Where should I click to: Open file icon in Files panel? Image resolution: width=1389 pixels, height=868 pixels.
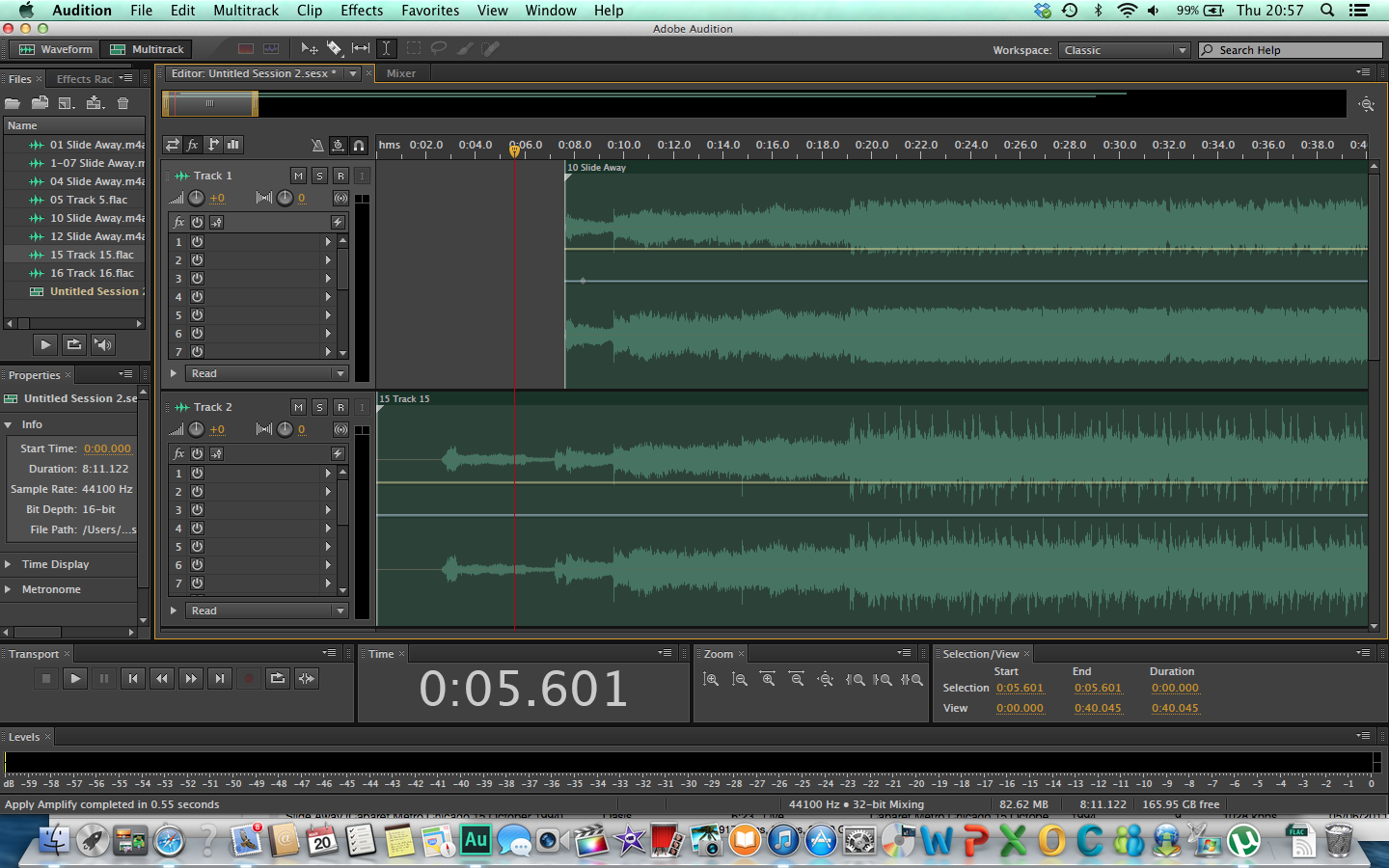(x=13, y=103)
